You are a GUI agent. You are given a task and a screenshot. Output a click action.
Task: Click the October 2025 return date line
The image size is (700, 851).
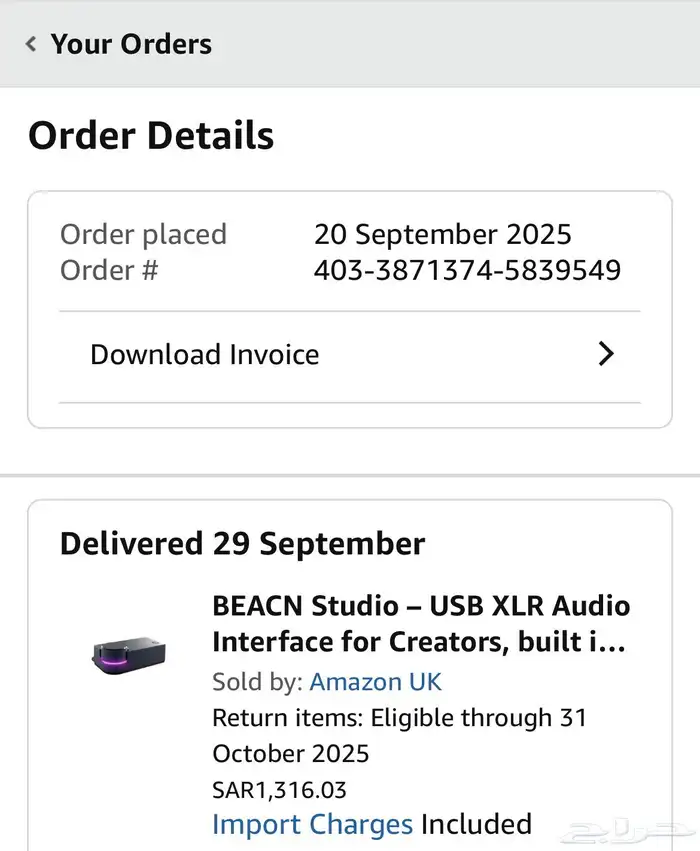click(290, 753)
